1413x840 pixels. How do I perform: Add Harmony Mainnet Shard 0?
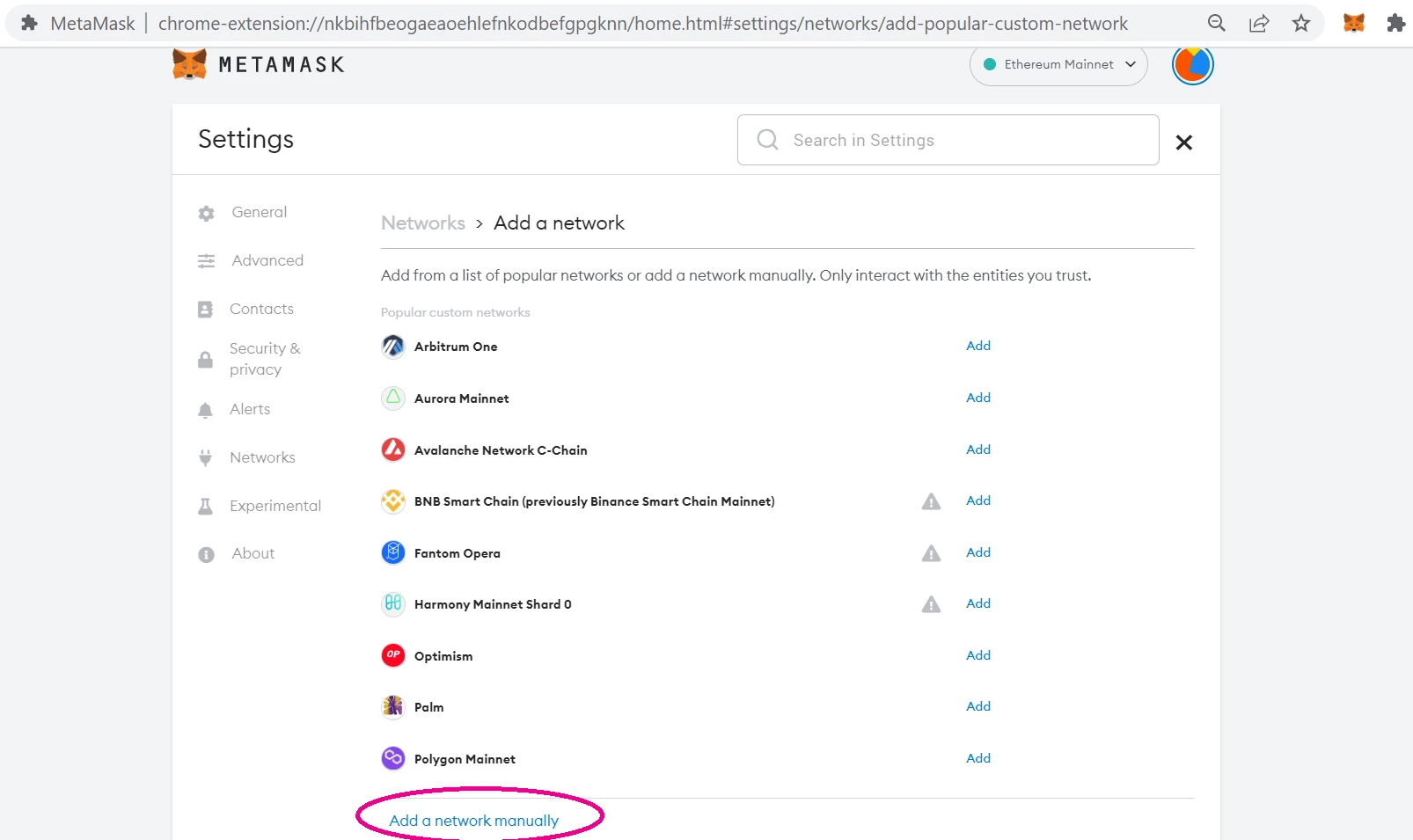click(978, 603)
